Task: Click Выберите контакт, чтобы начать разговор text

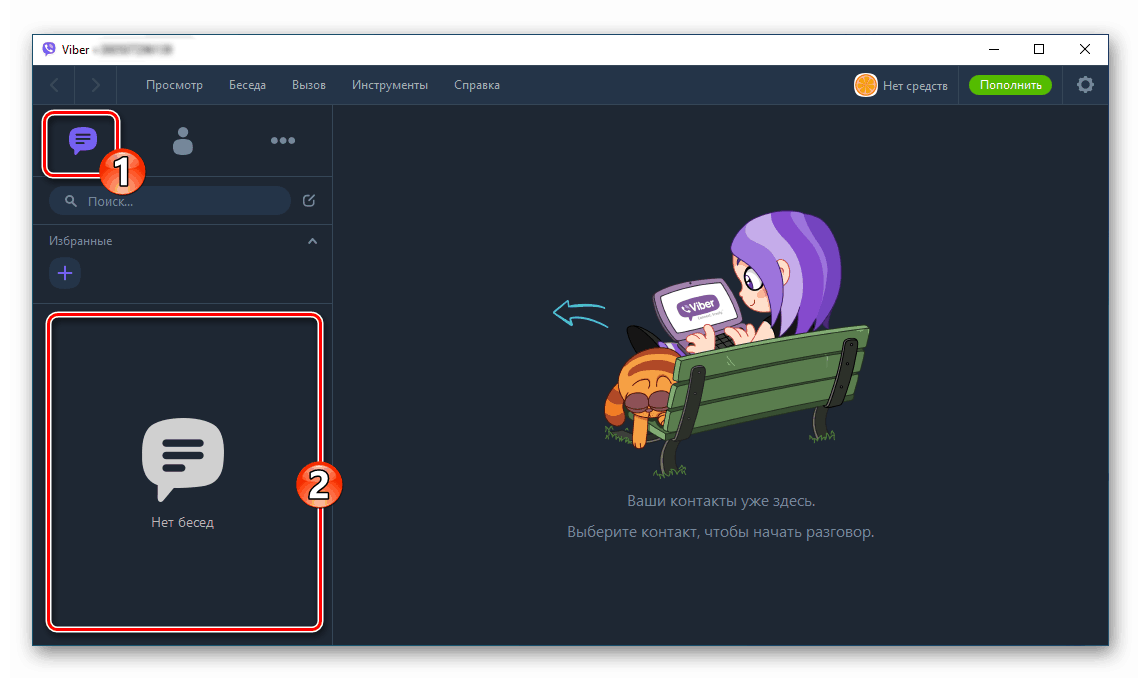Action: click(x=720, y=532)
